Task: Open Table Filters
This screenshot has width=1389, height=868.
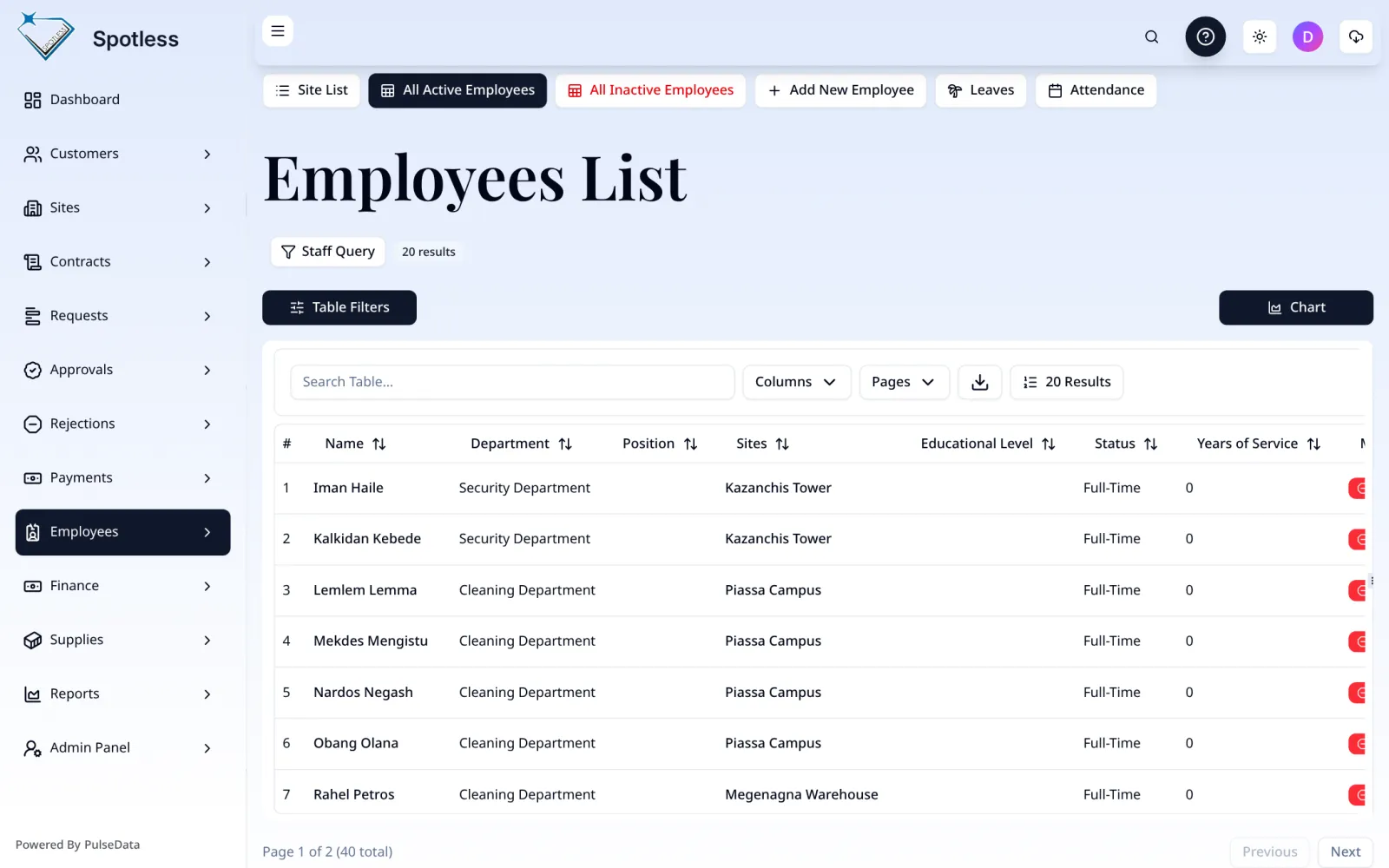Action: click(339, 307)
